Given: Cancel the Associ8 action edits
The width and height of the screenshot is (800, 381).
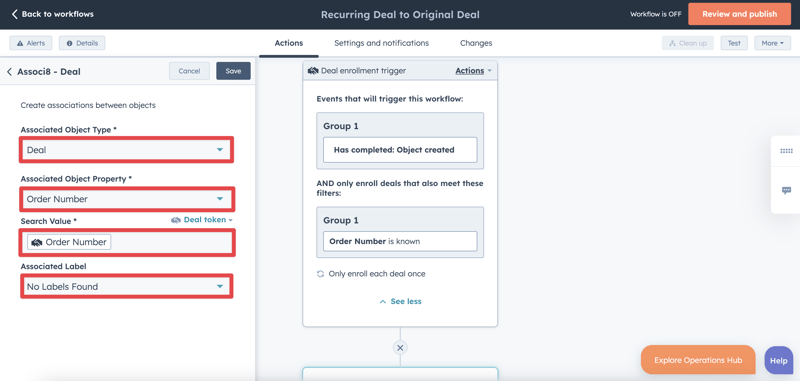Looking at the screenshot, I should coord(189,71).
